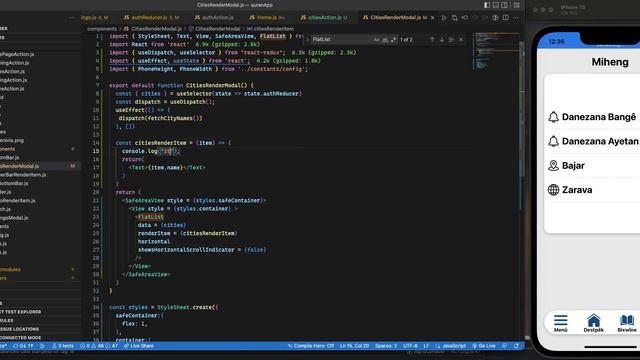The image size is (640, 360).
Task: Go to previous match arrow in find widget
Action: (x=432, y=40)
